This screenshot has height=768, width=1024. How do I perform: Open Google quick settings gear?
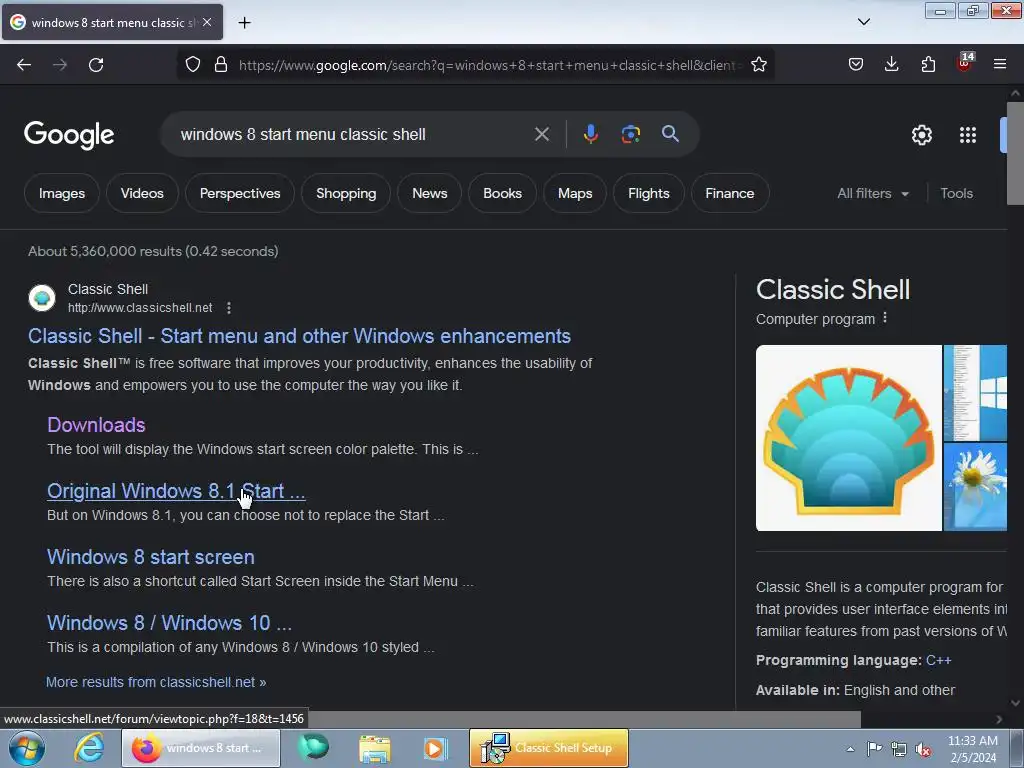point(921,135)
